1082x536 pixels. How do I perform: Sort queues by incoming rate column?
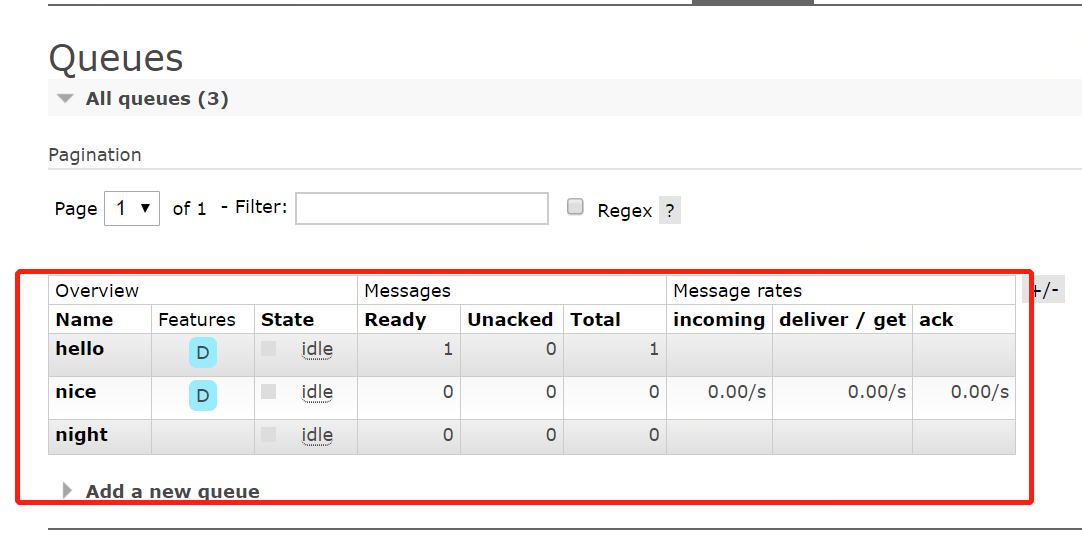(x=719, y=320)
